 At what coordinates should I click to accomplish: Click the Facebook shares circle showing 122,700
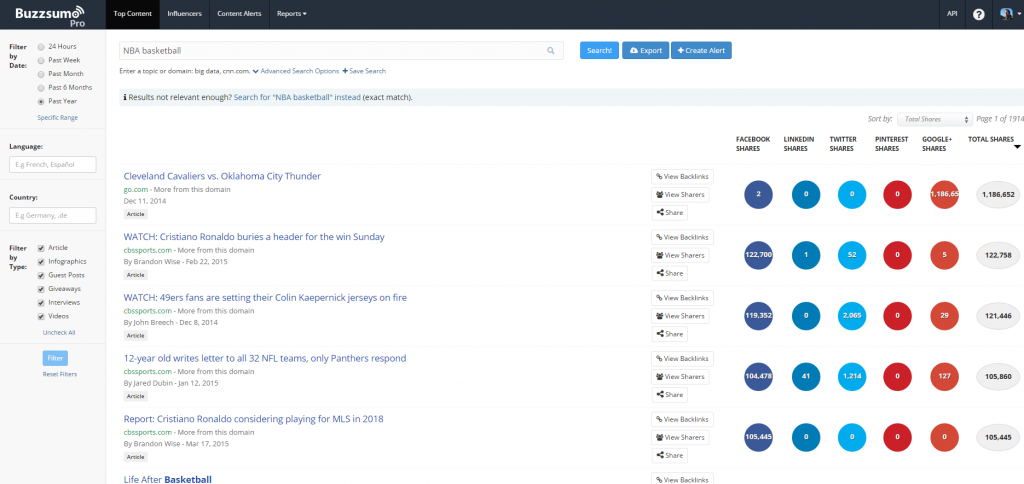click(x=758, y=256)
